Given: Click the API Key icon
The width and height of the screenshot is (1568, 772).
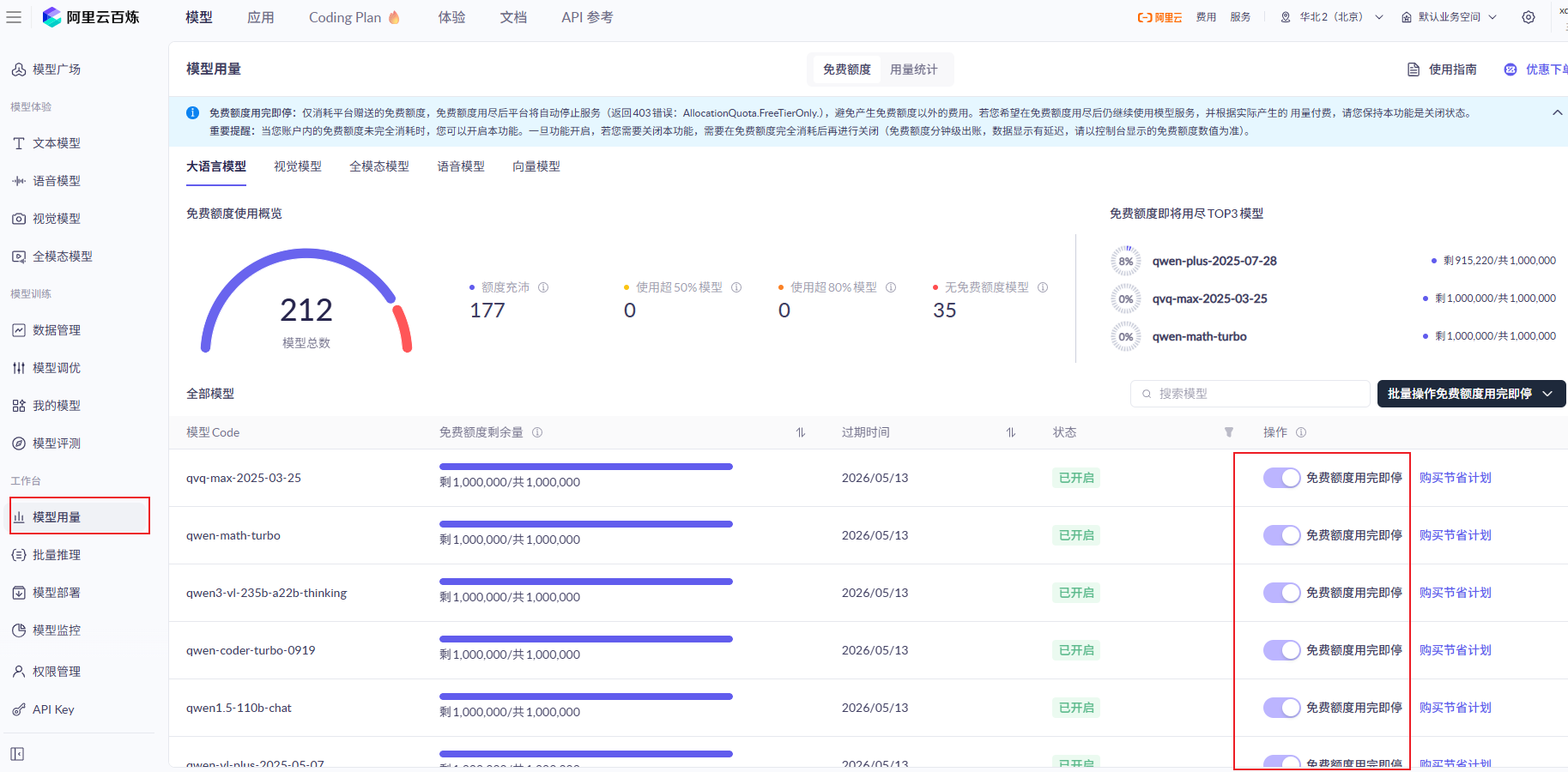Looking at the screenshot, I should (x=19, y=709).
